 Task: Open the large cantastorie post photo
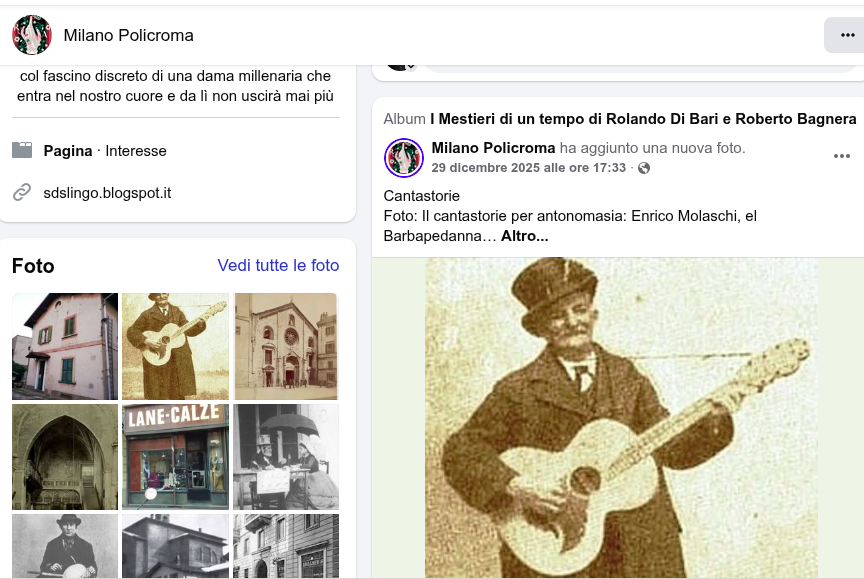(620, 418)
